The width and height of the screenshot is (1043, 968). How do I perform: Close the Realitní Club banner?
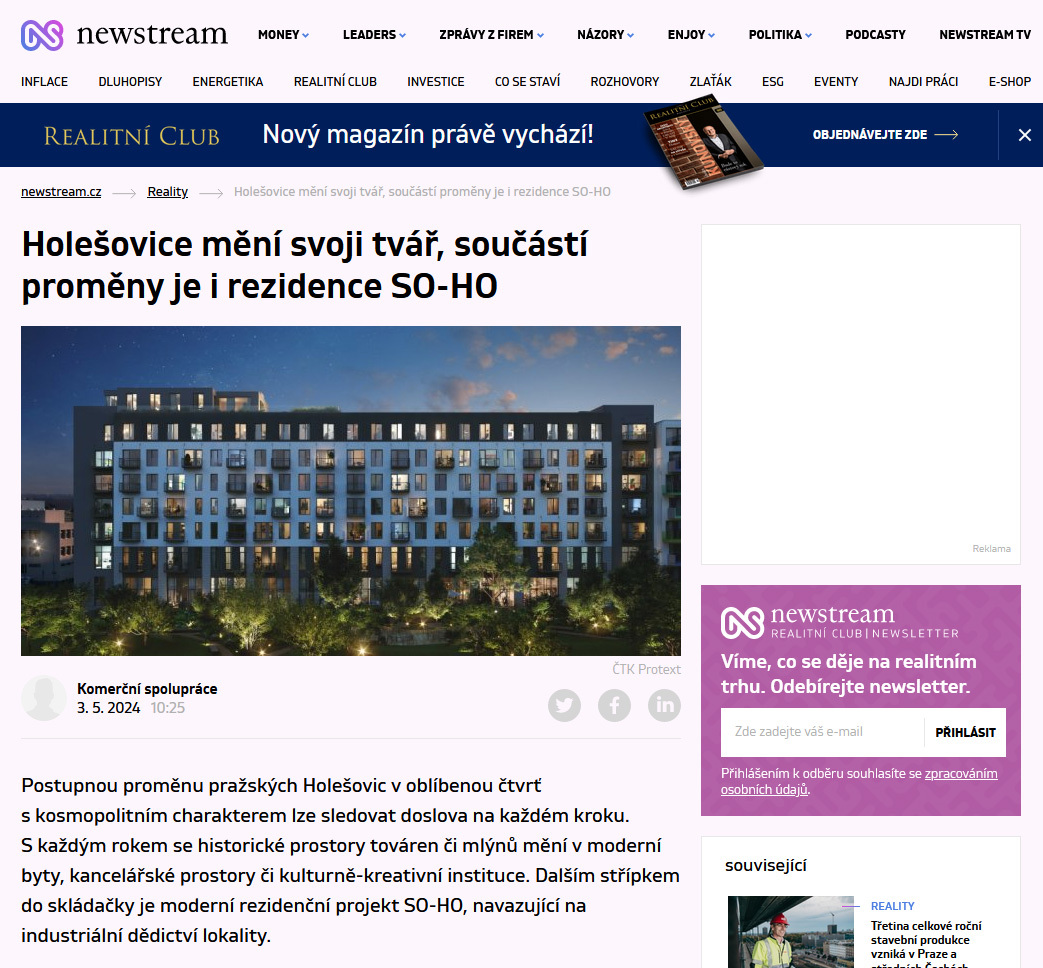coord(1024,135)
